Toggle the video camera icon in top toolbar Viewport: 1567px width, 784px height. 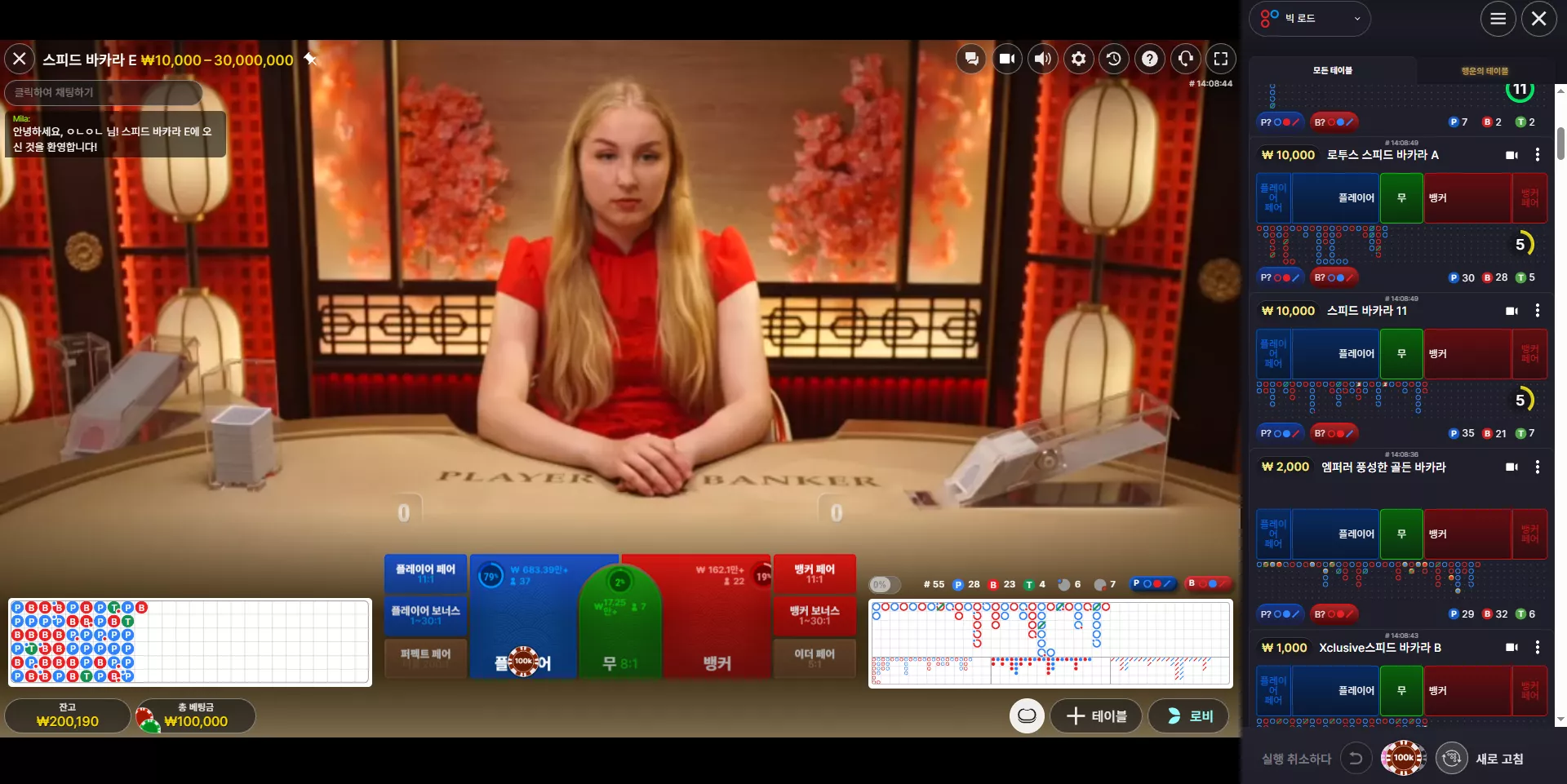1007,59
